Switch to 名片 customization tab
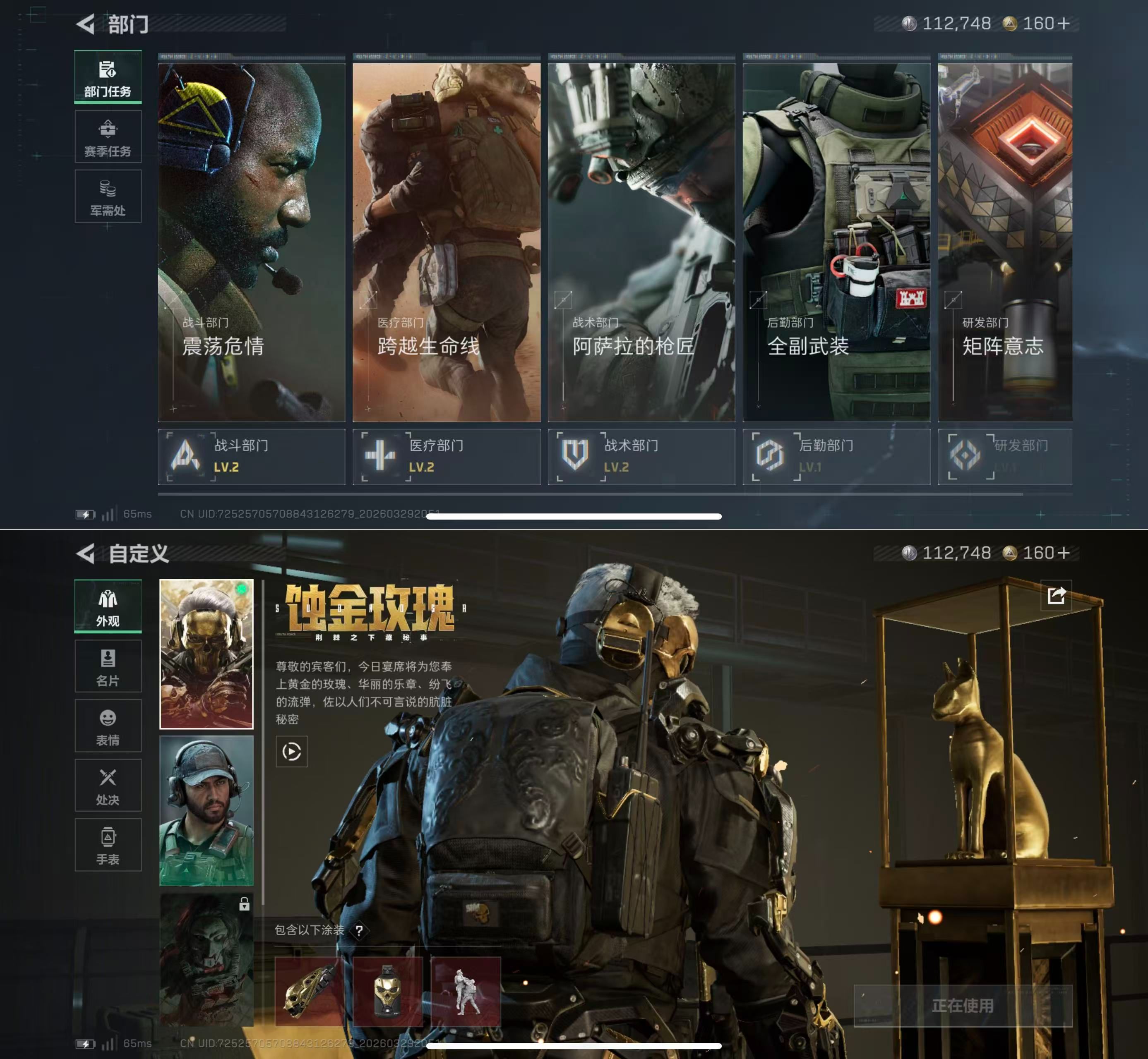Image resolution: width=1148 pixels, height=1059 pixels. [x=108, y=666]
